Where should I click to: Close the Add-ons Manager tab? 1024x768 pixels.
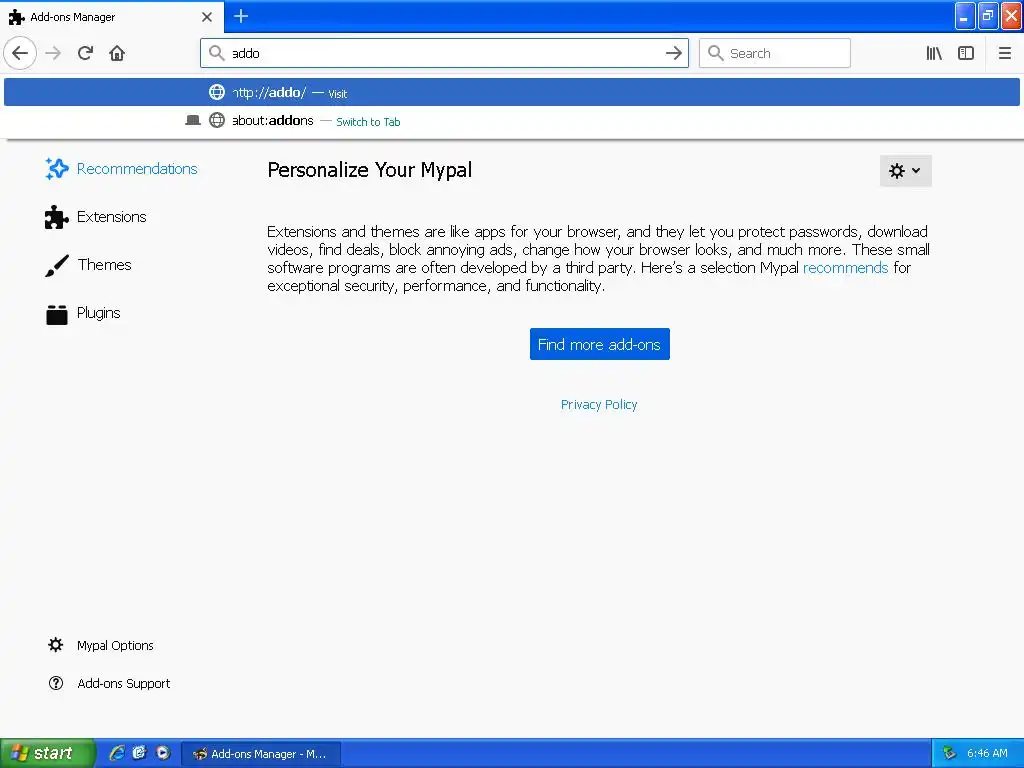click(207, 17)
